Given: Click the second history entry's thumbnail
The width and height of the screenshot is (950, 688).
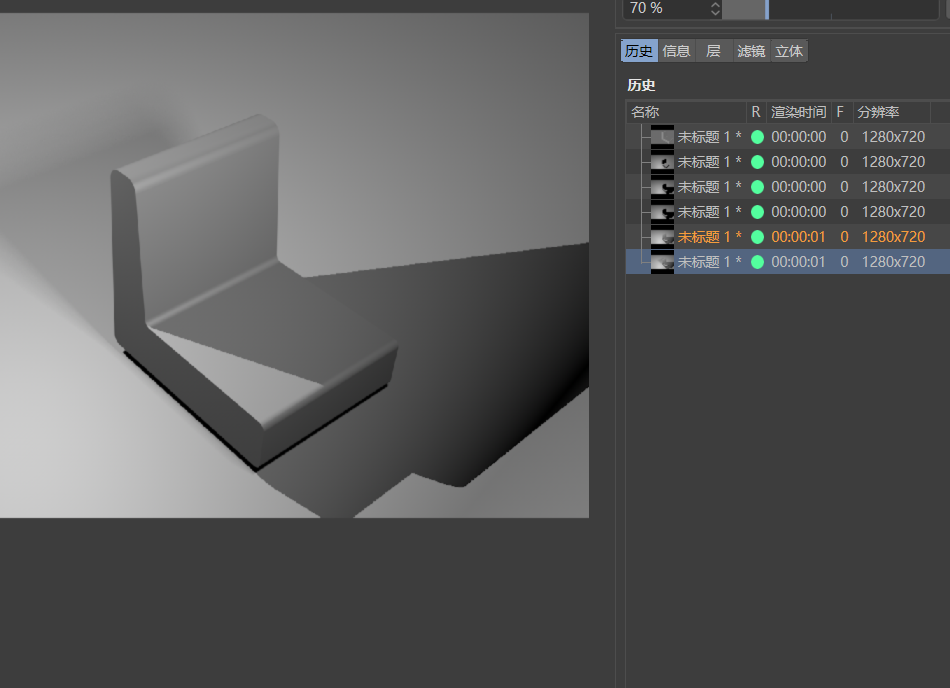Looking at the screenshot, I should (662, 162).
